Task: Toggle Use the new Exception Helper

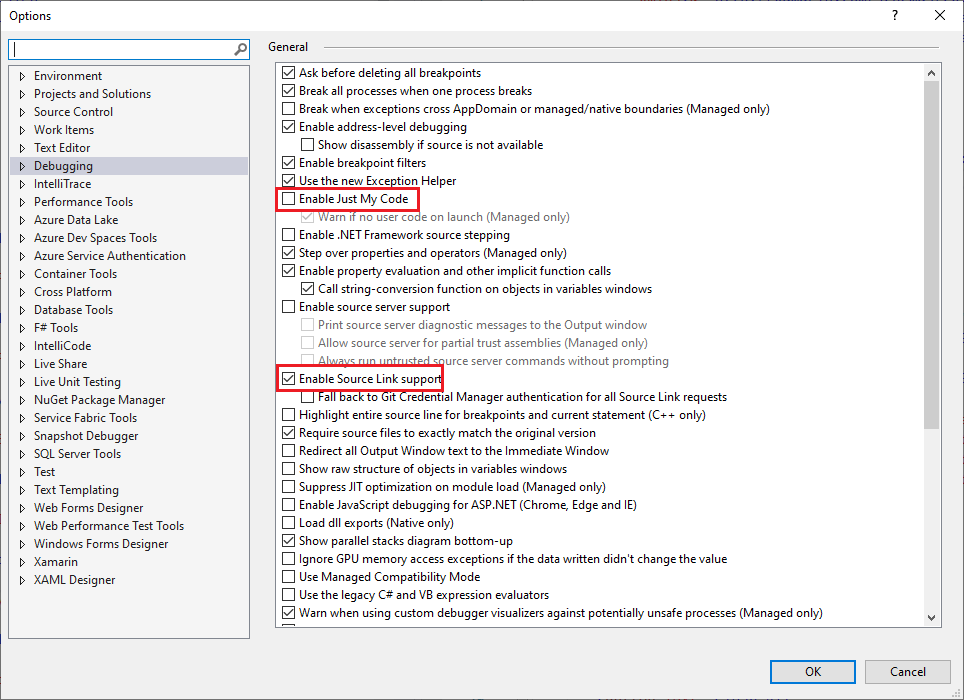Action: [x=288, y=181]
